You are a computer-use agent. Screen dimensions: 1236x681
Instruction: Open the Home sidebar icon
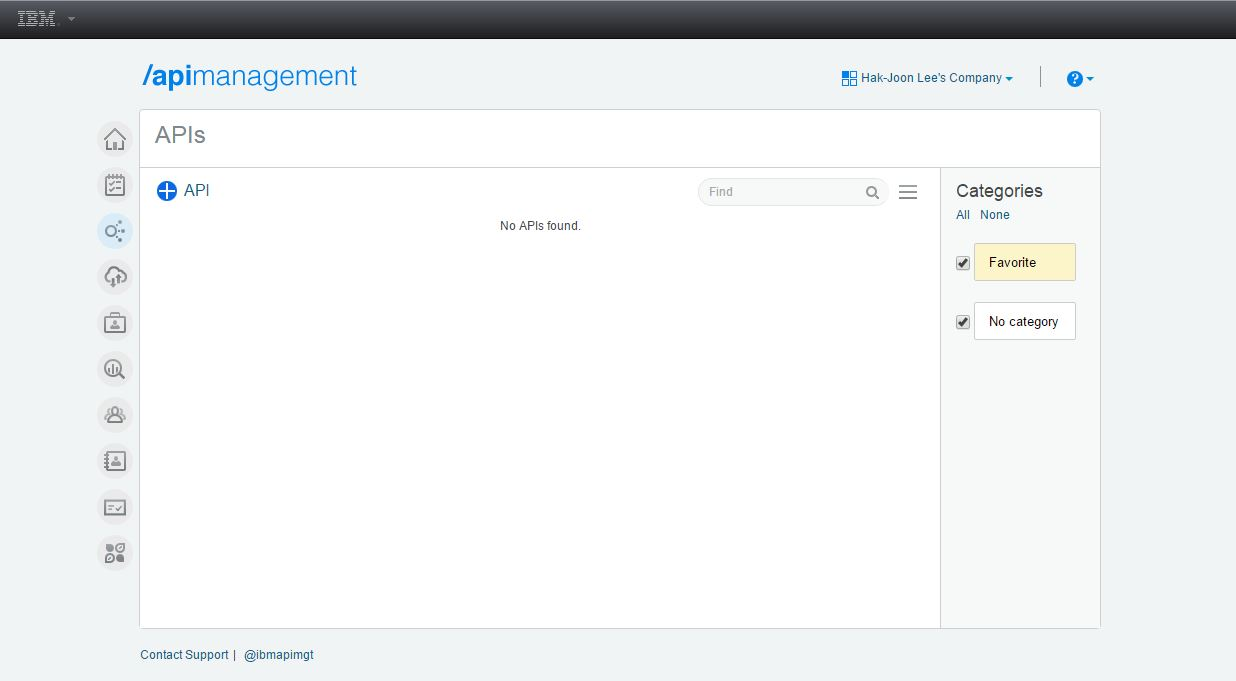(x=115, y=139)
